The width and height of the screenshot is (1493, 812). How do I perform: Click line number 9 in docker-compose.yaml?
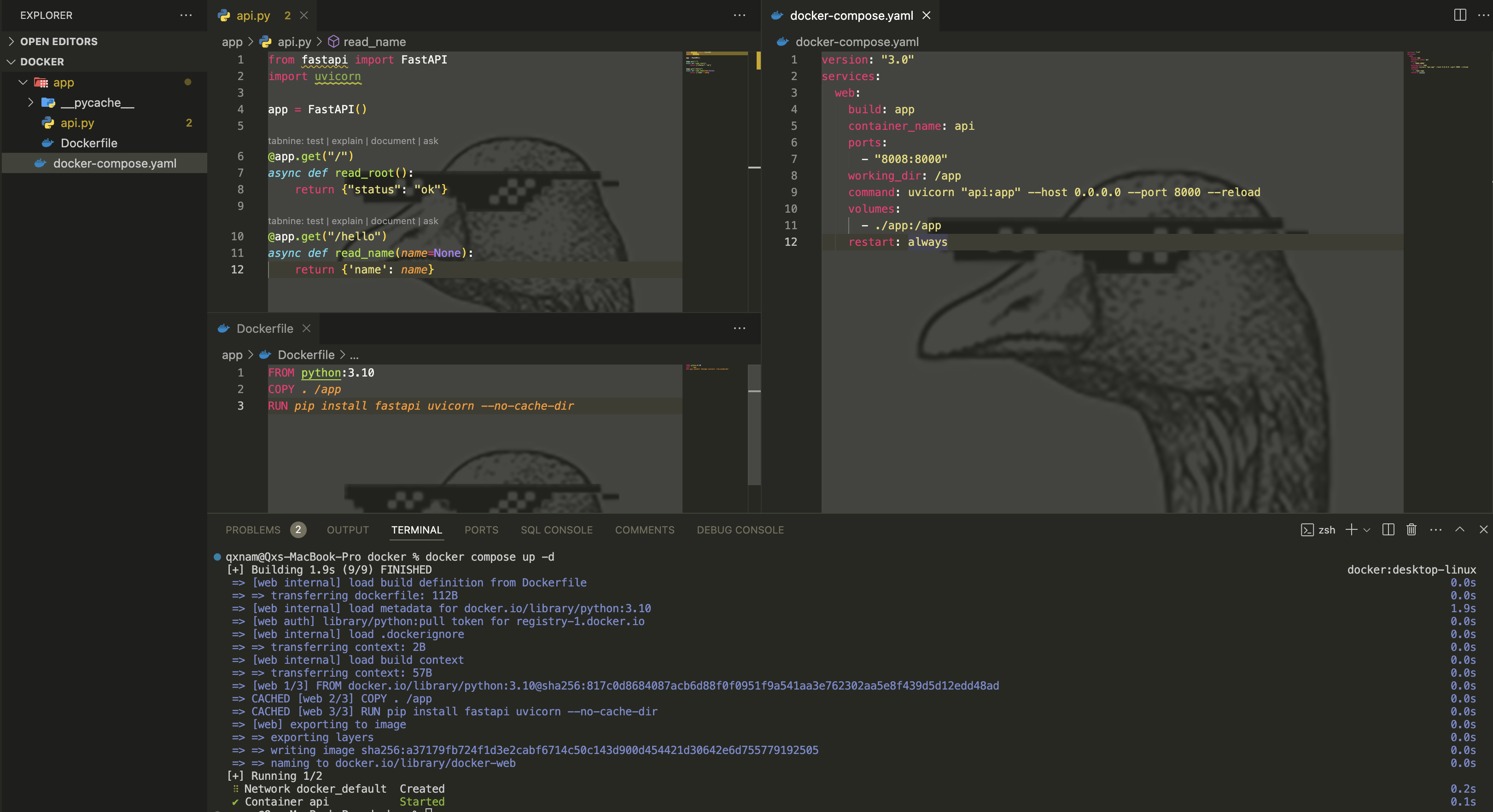[793, 192]
